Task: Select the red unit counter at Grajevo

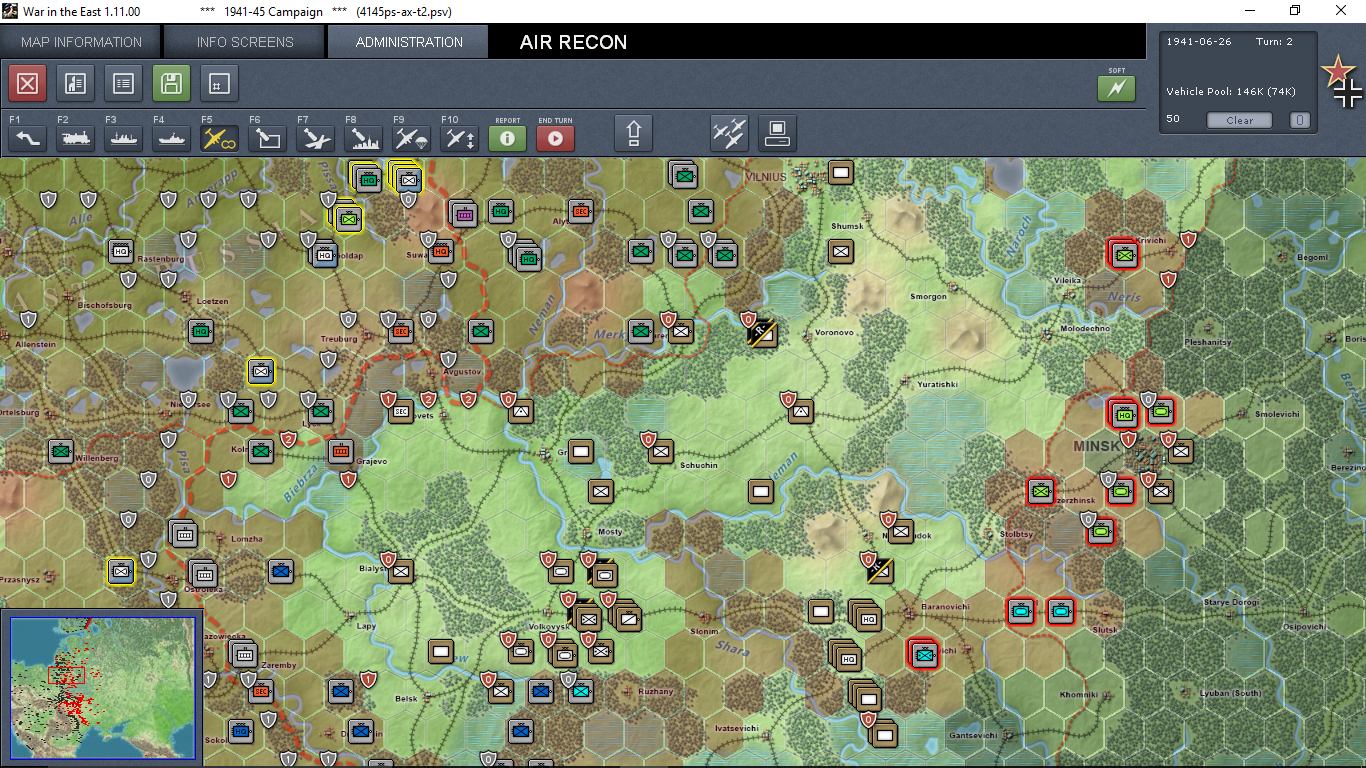Action: pyautogui.click(x=341, y=451)
